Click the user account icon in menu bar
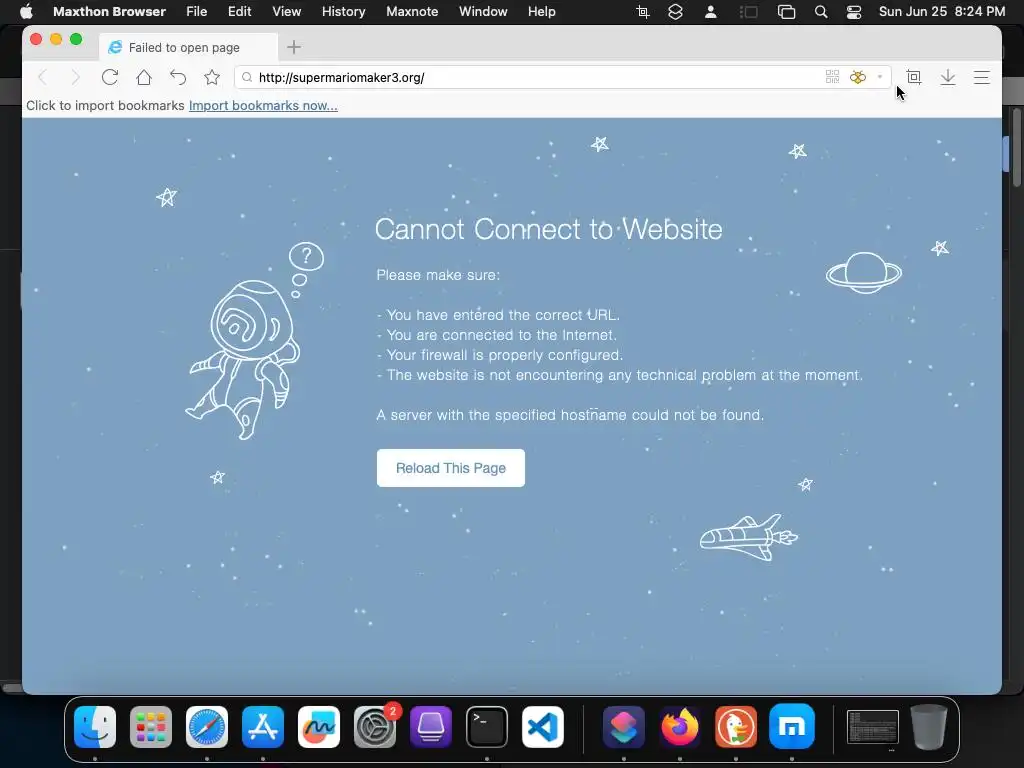The height and width of the screenshot is (768, 1024). [x=711, y=12]
